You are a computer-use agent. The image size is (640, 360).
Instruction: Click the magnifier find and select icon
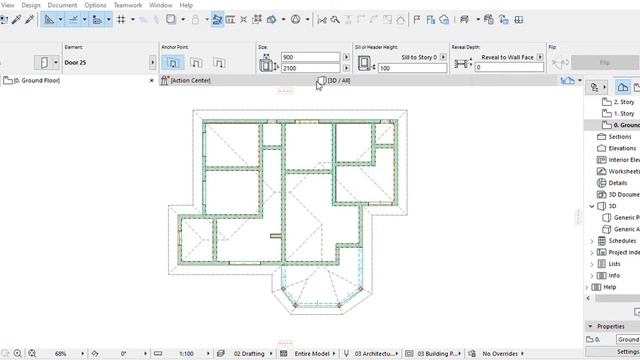[335, 20]
